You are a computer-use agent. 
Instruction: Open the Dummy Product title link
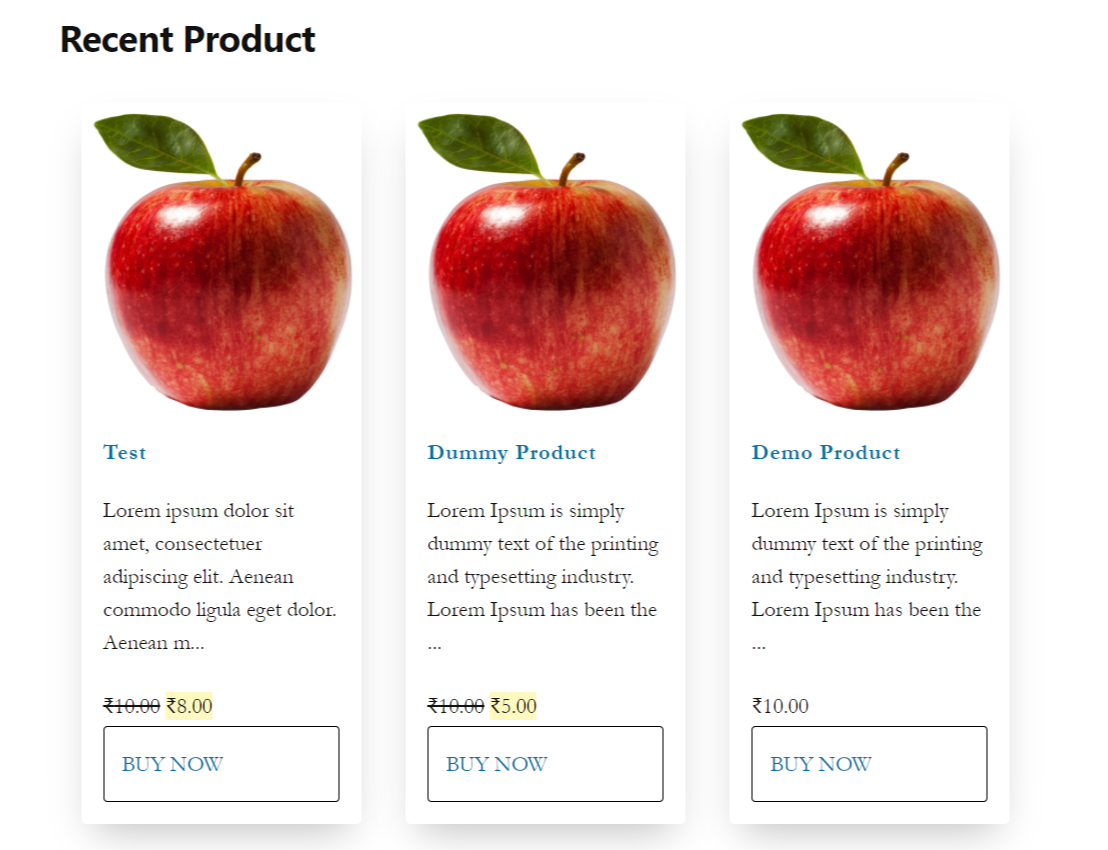click(x=512, y=452)
